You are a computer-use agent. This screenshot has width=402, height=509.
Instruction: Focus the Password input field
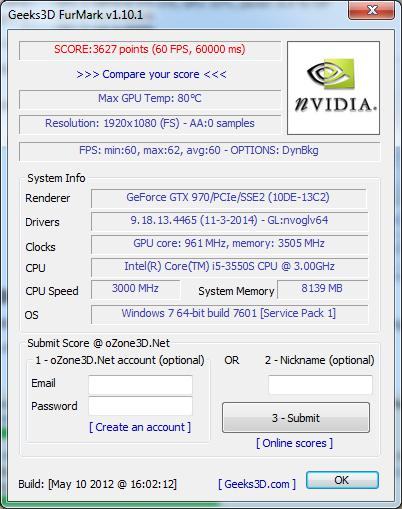click(140, 406)
